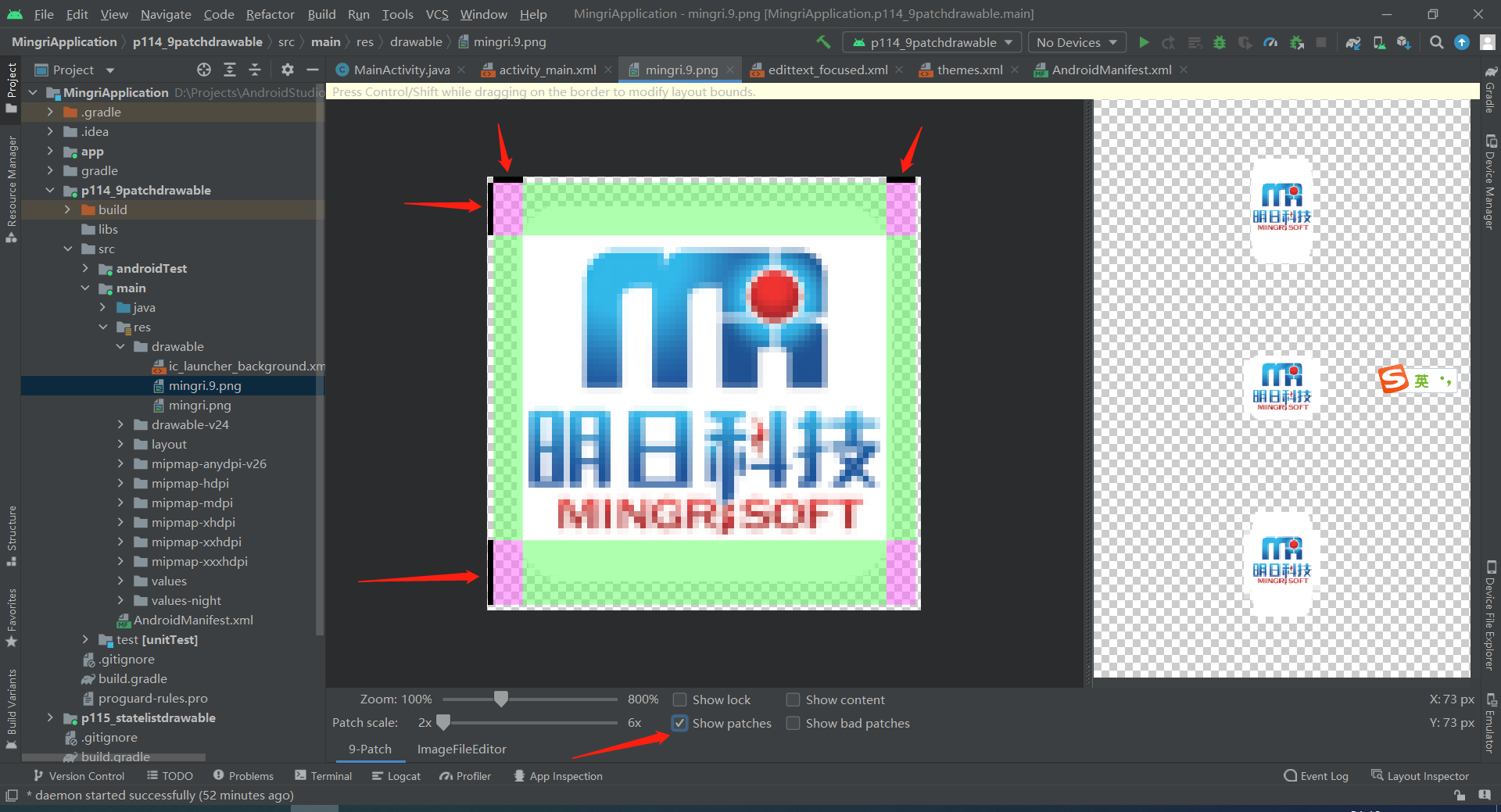The height and width of the screenshot is (812, 1501).
Task: Open the App Inspection tool window
Action: pyautogui.click(x=557, y=776)
